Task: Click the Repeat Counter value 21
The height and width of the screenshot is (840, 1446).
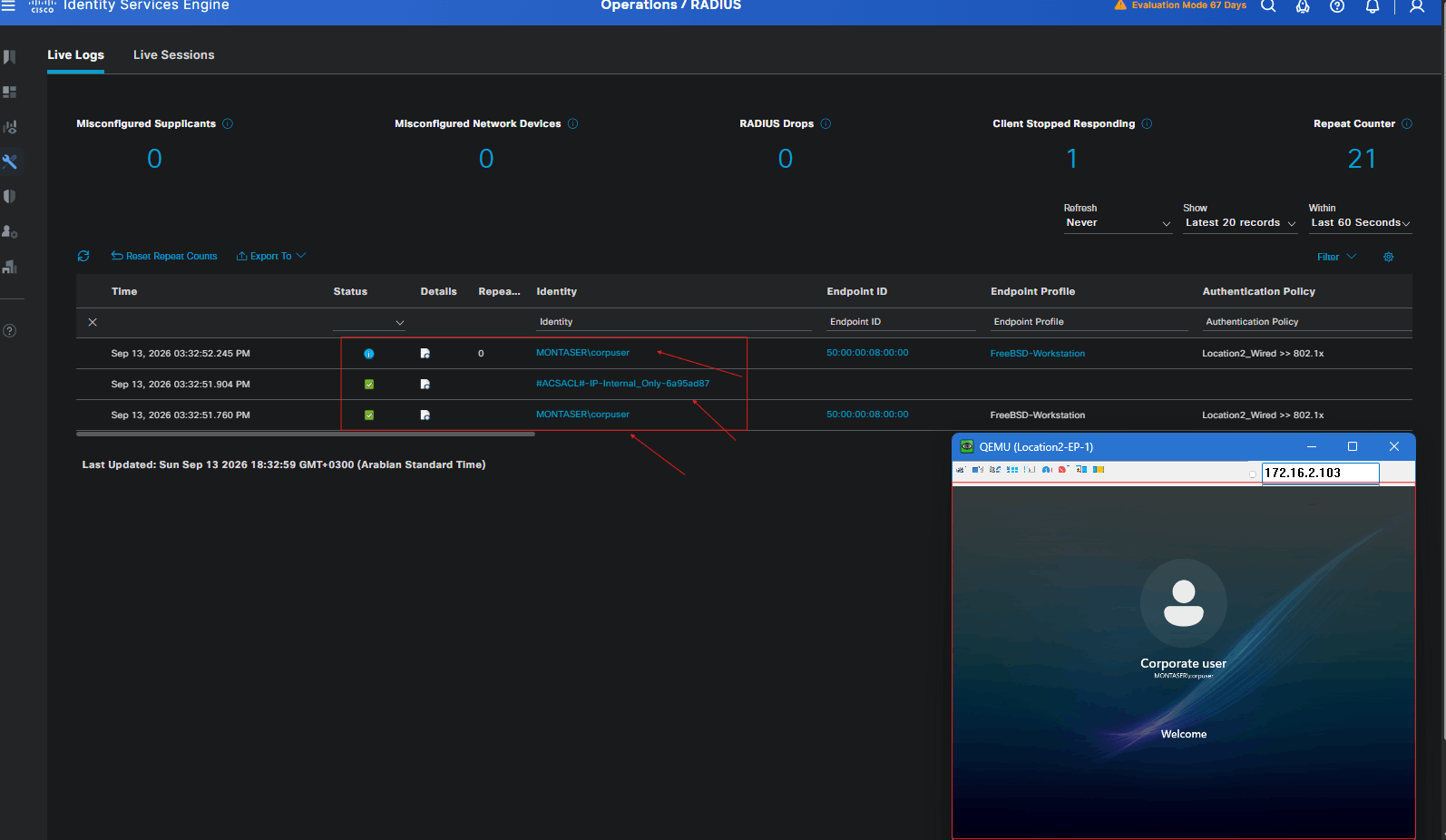Action: [x=1362, y=160]
